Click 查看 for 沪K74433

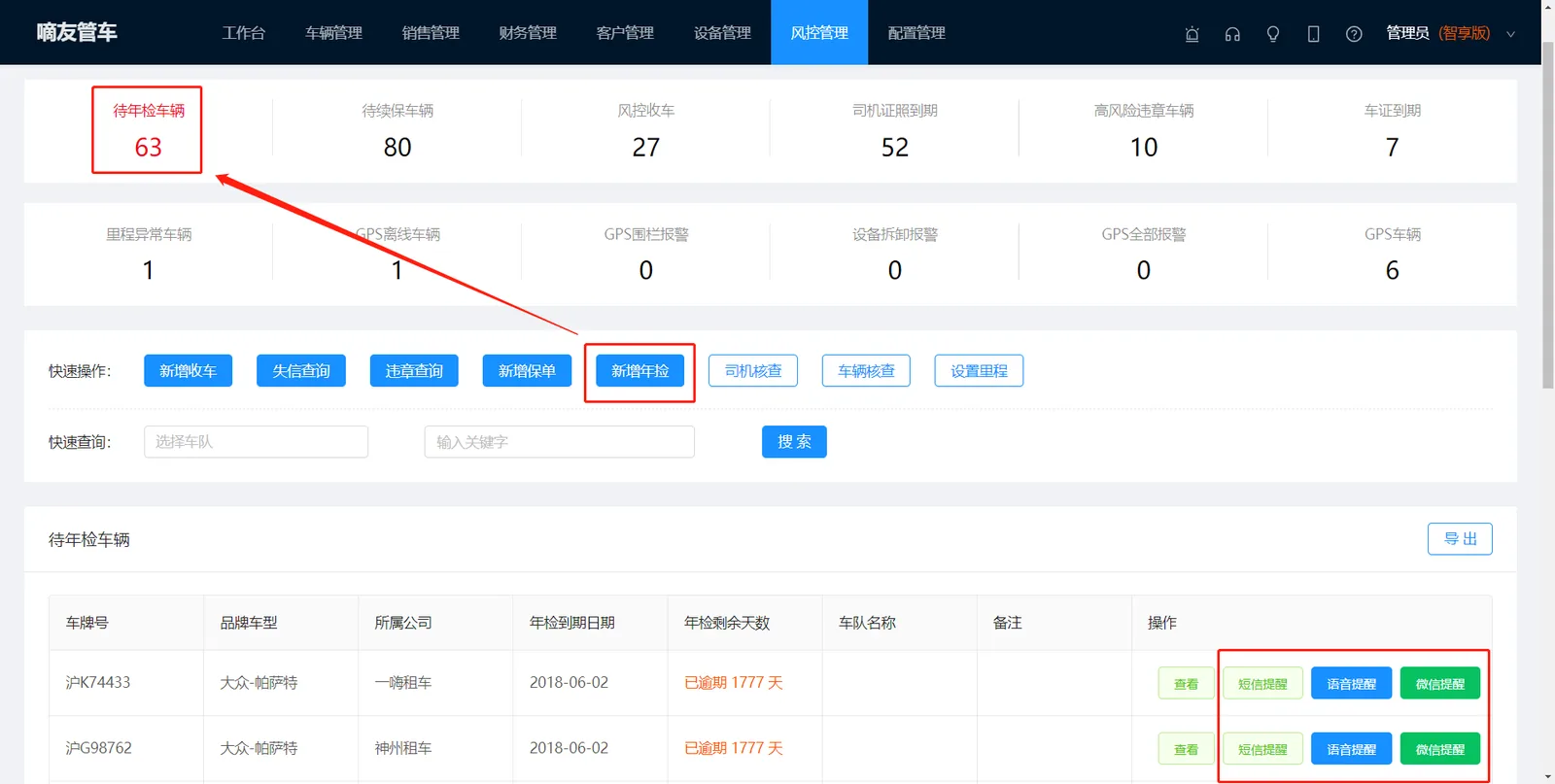point(1186,684)
